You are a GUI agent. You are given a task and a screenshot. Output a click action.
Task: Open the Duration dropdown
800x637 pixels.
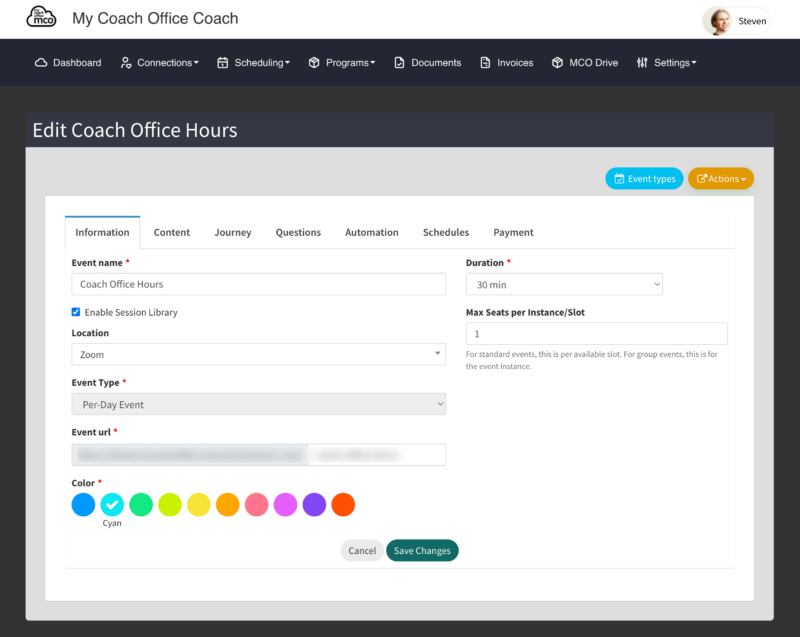click(564, 285)
